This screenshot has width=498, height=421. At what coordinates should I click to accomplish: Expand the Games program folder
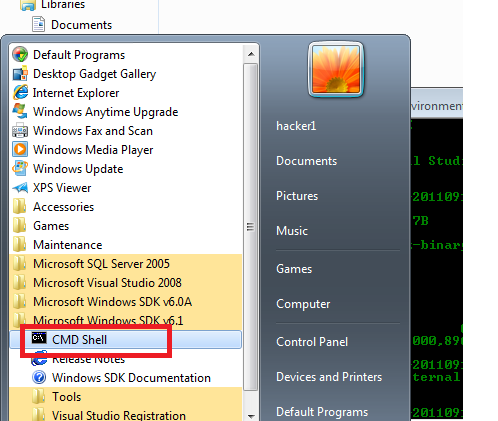coord(126,226)
